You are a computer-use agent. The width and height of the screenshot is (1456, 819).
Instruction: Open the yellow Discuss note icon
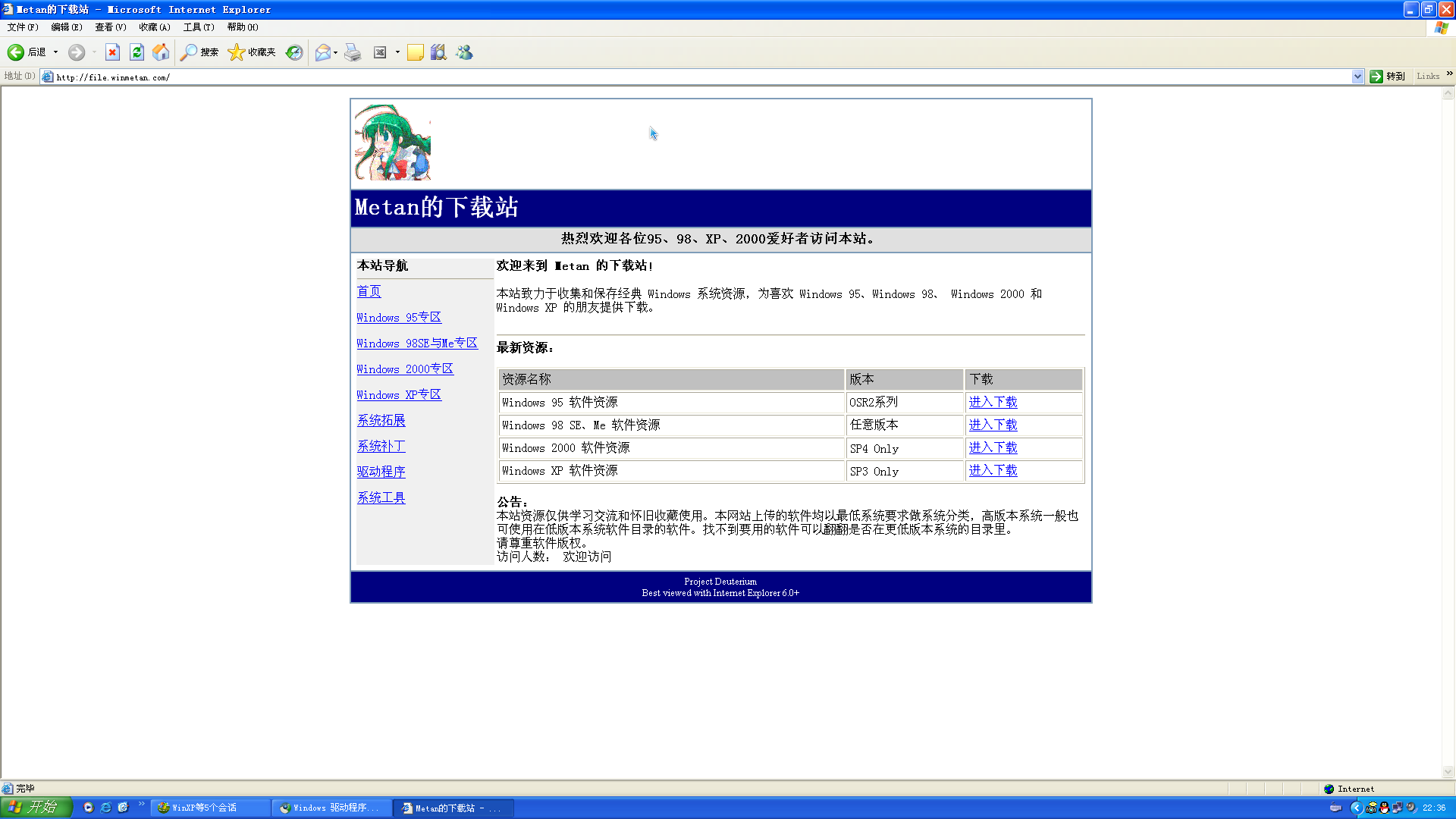(x=416, y=52)
